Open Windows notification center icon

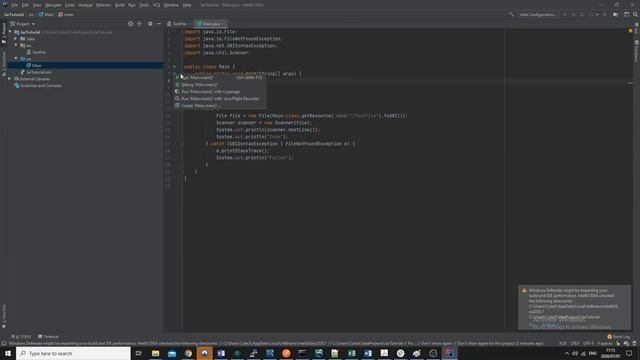(x=629, y=353)
